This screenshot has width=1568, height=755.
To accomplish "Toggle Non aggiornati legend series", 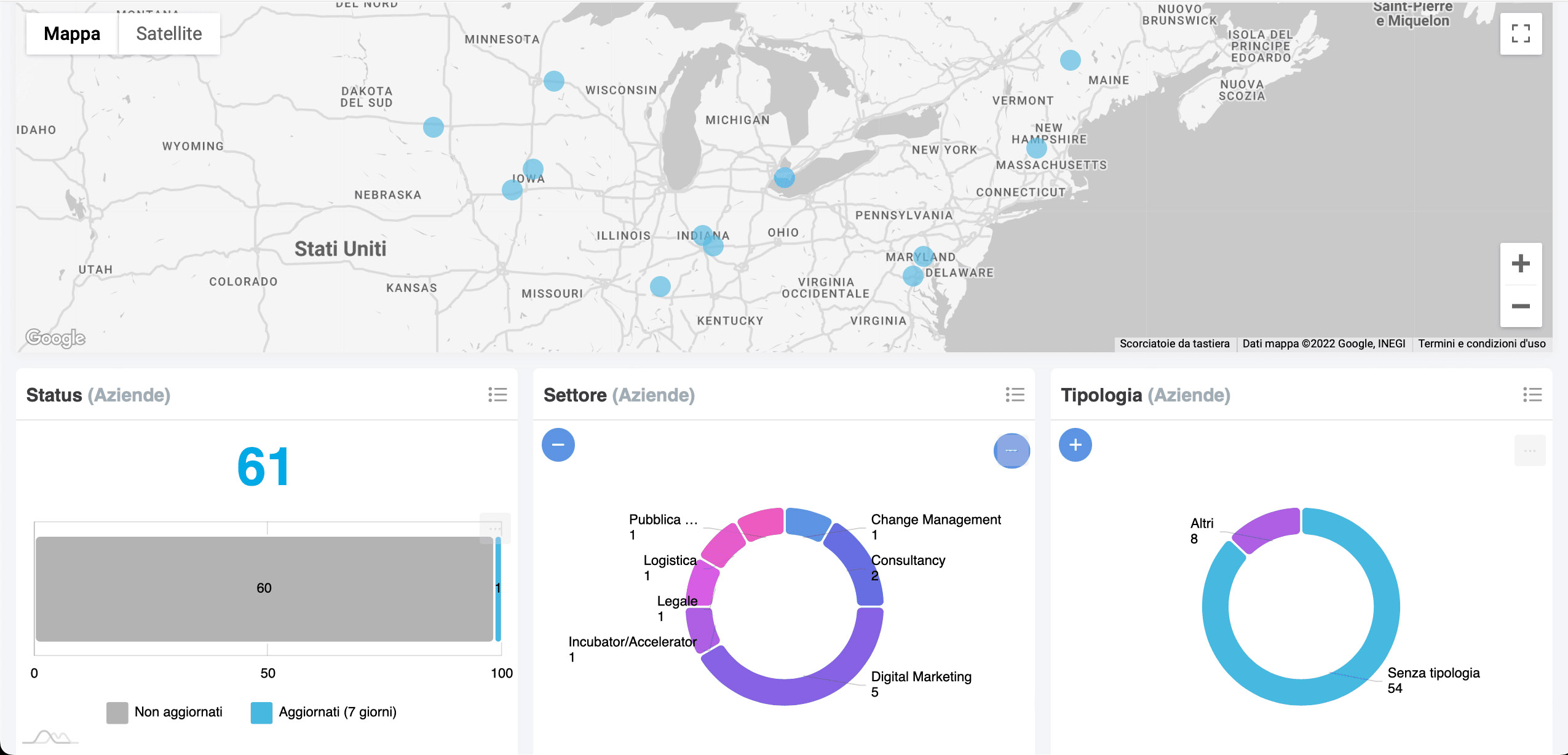I will (165, 712).
